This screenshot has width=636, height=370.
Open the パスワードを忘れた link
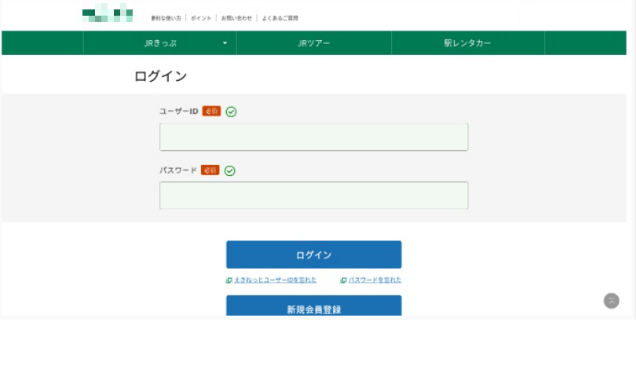point(375,280)
